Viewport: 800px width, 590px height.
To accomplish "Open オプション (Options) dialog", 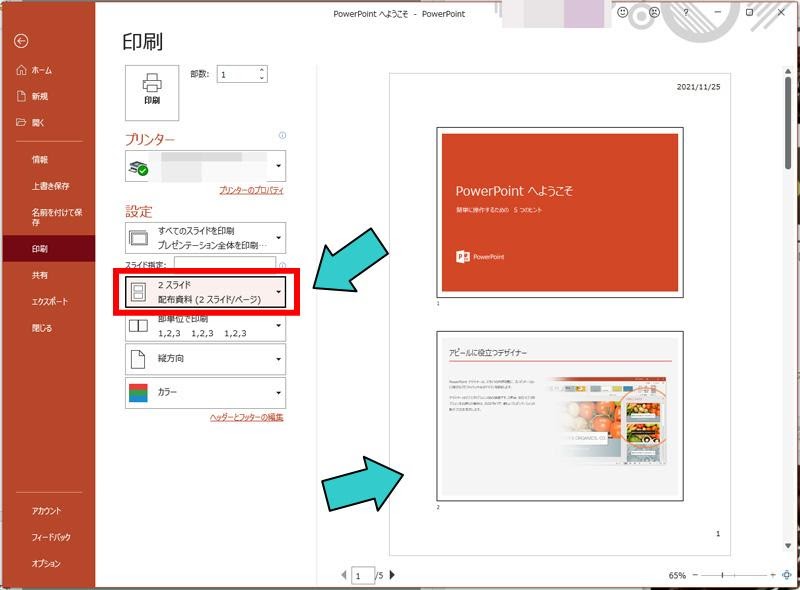I will point(46,563).
